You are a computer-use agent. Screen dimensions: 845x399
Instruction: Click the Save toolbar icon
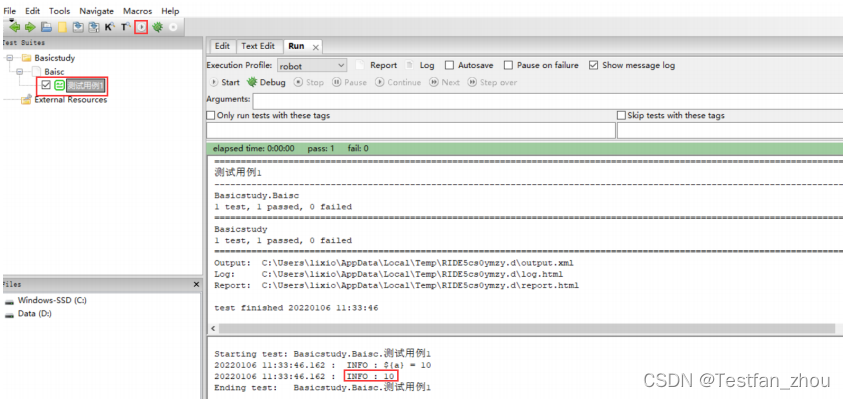tap(78, 27)
